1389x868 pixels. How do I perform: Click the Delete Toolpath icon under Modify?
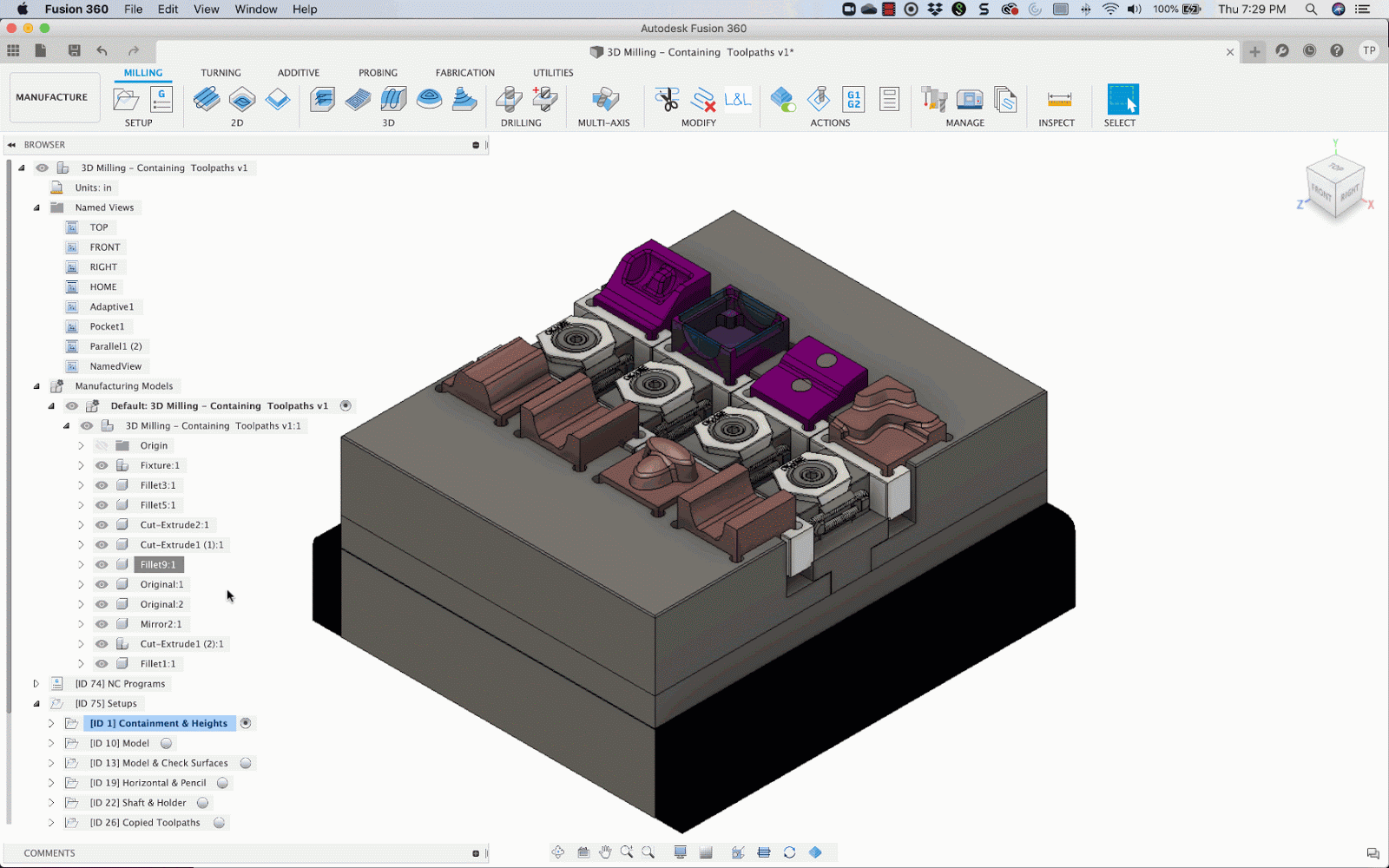[703, 100]
